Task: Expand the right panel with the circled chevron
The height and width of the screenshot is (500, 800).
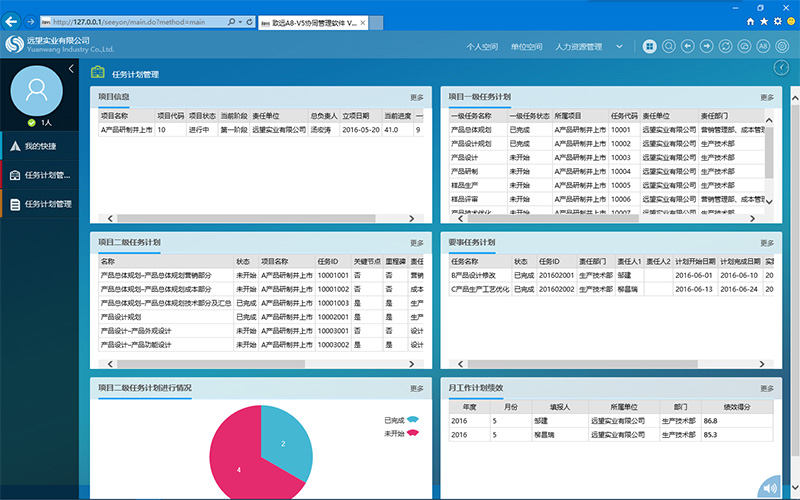Action: tap(782, 67)
